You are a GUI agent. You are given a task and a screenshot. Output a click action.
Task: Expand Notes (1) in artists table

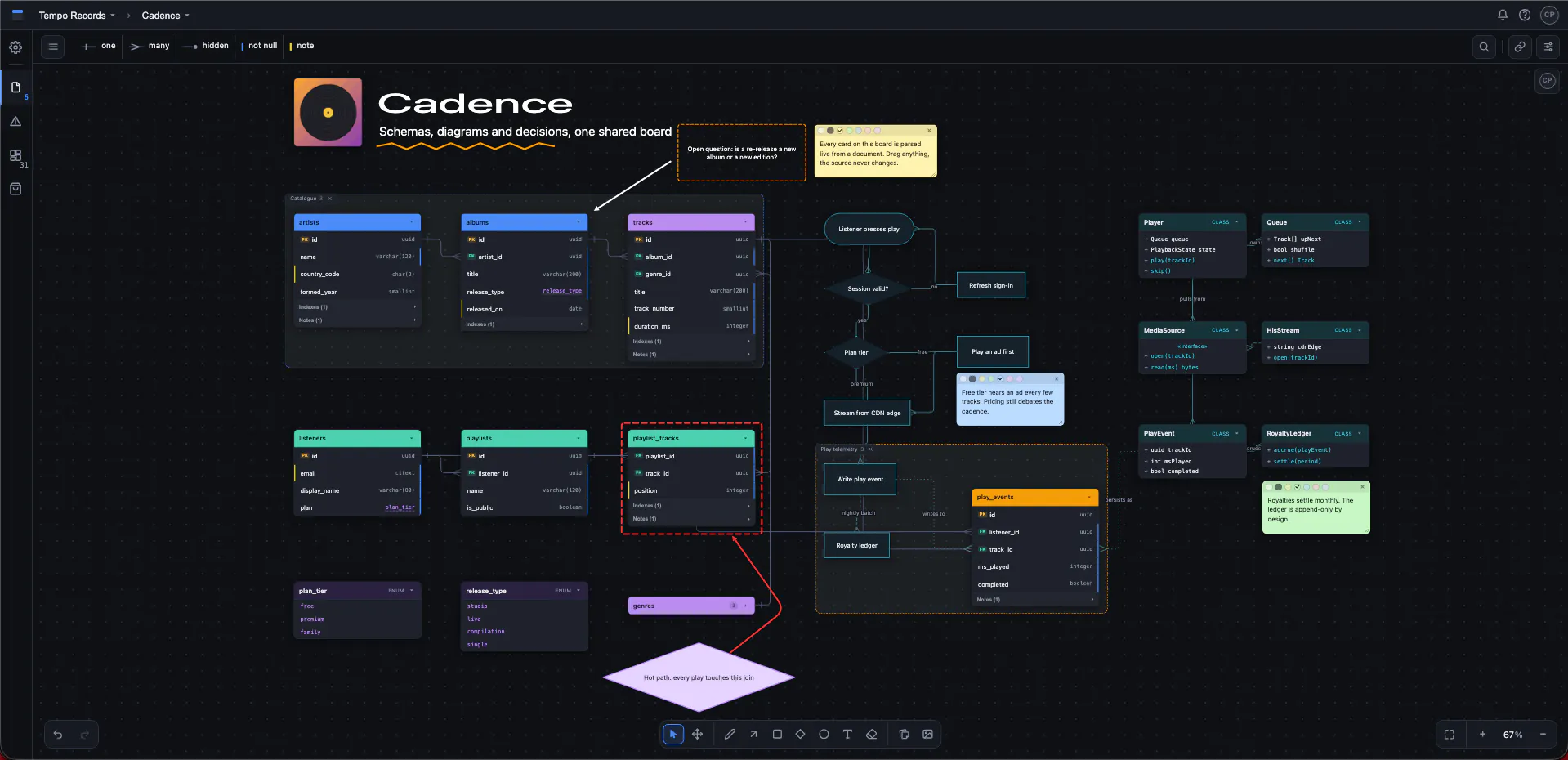[x=357, y=320]
